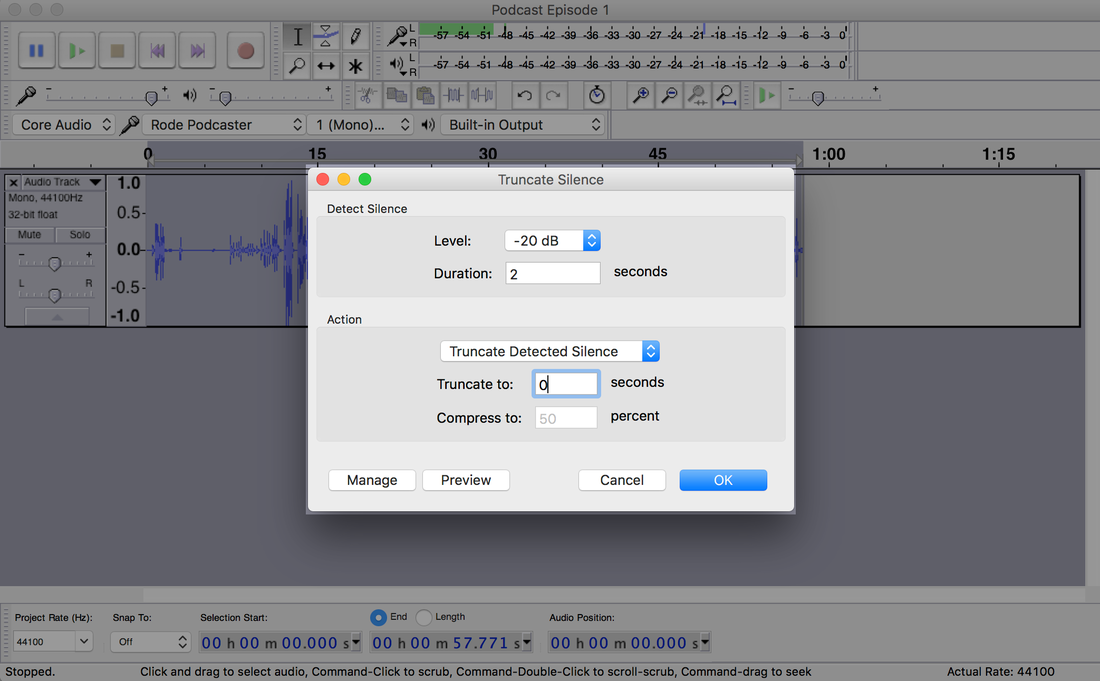Select the Multi-Tool asterisk icon
Screen dimensions: 1100x681
pos(355,66)
